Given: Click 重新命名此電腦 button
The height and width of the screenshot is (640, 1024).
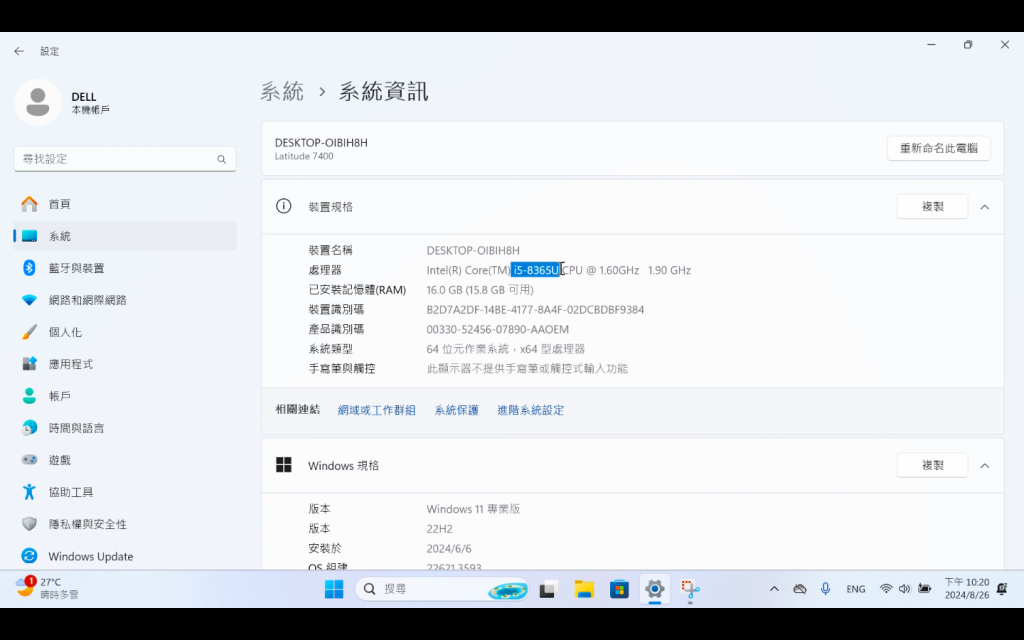Looking at the screenshot, I should (x=938, y=148).
